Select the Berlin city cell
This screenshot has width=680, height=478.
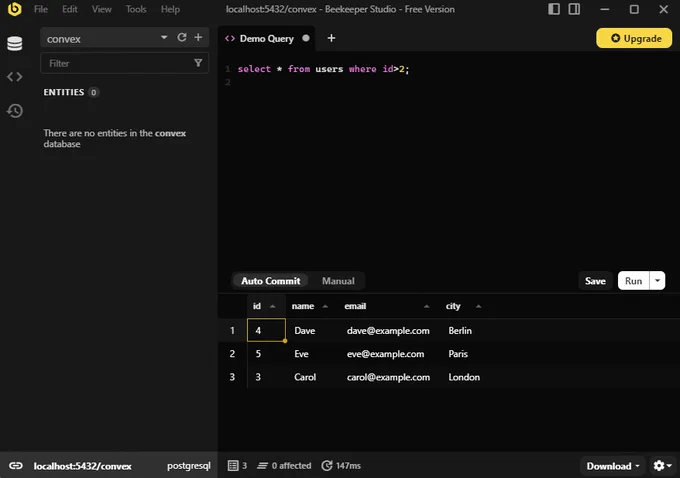tap(464, 331)
